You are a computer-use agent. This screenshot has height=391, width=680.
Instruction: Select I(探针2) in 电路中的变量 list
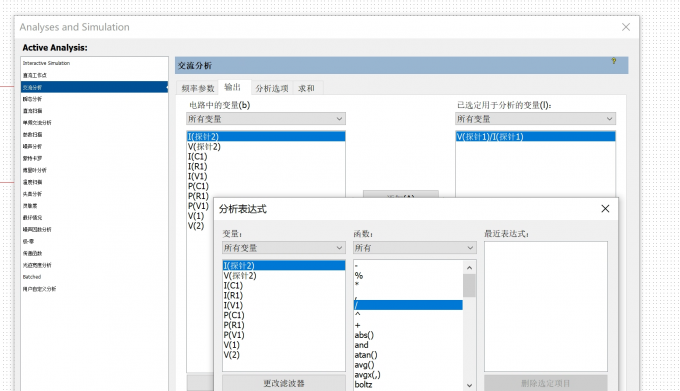point(266,137)
